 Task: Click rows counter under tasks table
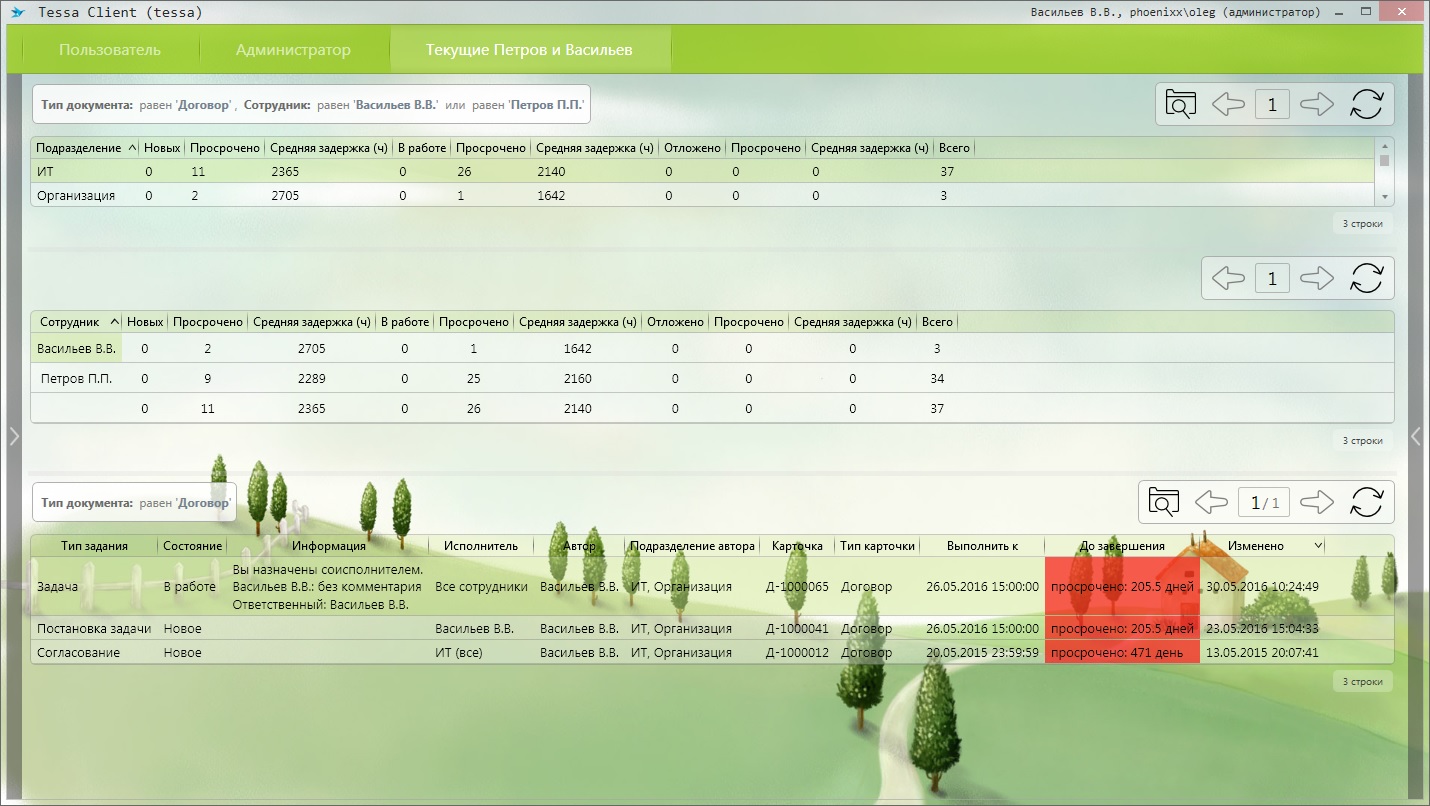tap(1362, 681)
